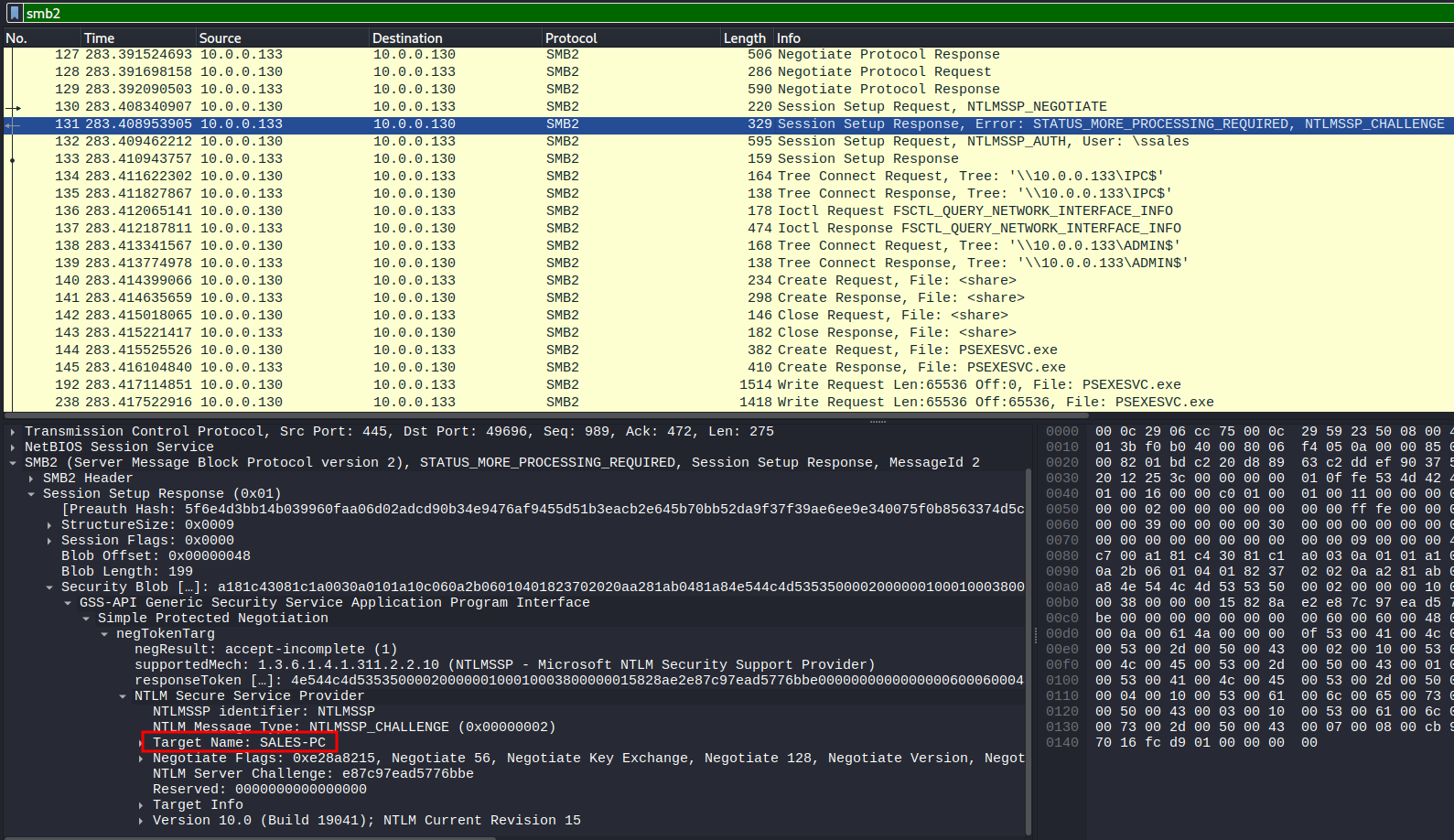Select the Blob Offset: 0x00000048 field
This screenshot has height=840, width=1454.
156,556
